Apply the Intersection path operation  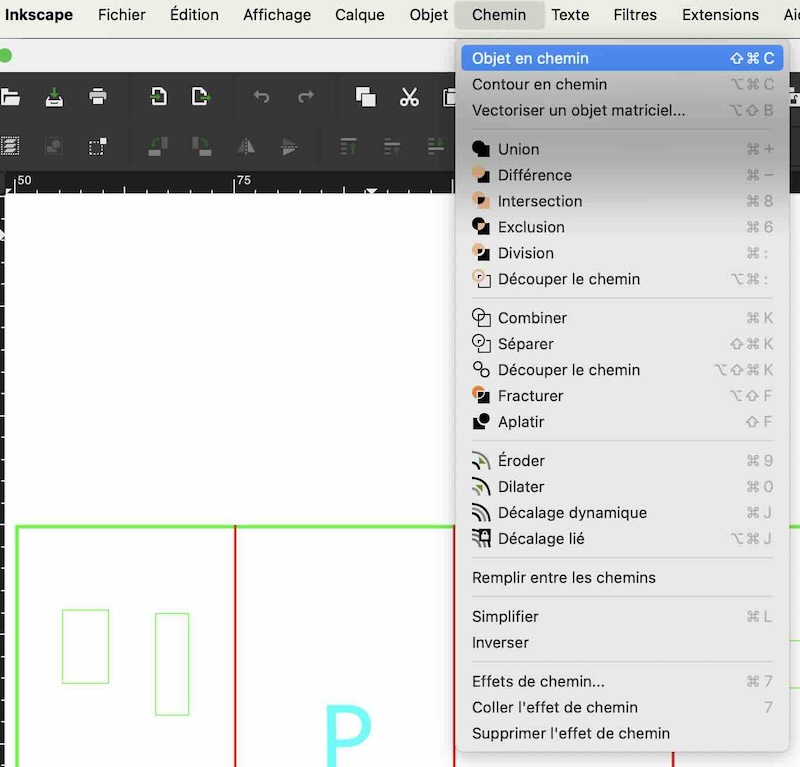pyautogui.click(x=622, y=201)
